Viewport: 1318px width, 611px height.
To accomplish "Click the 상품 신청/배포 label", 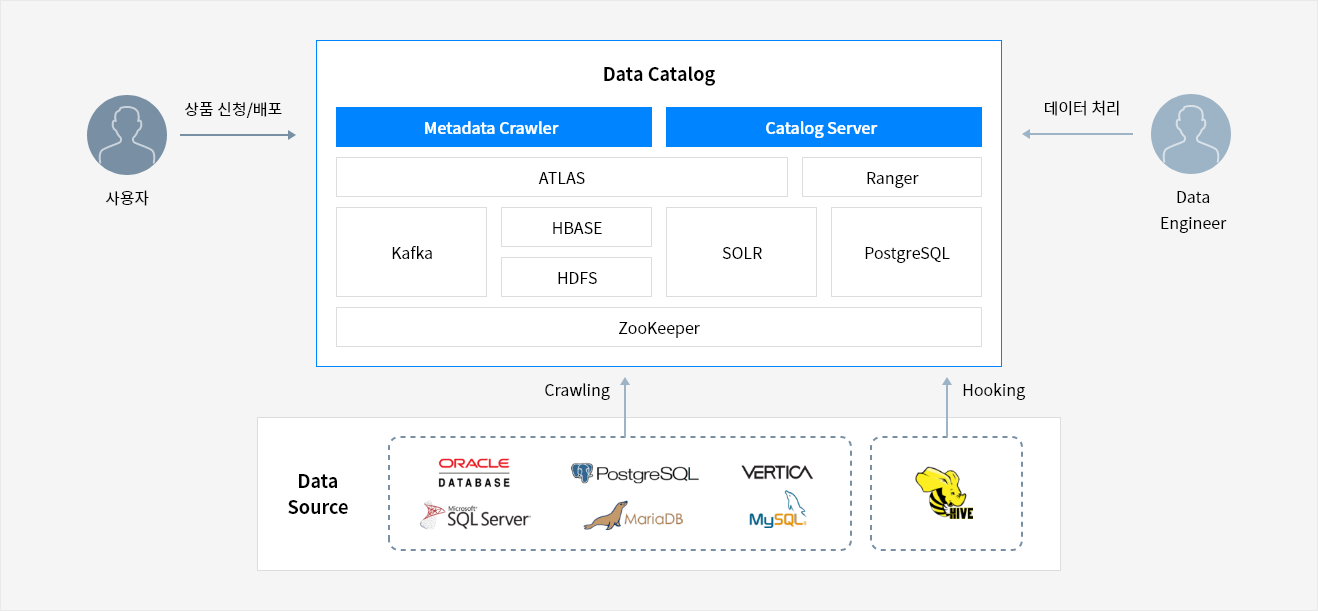I will [233, 108].
